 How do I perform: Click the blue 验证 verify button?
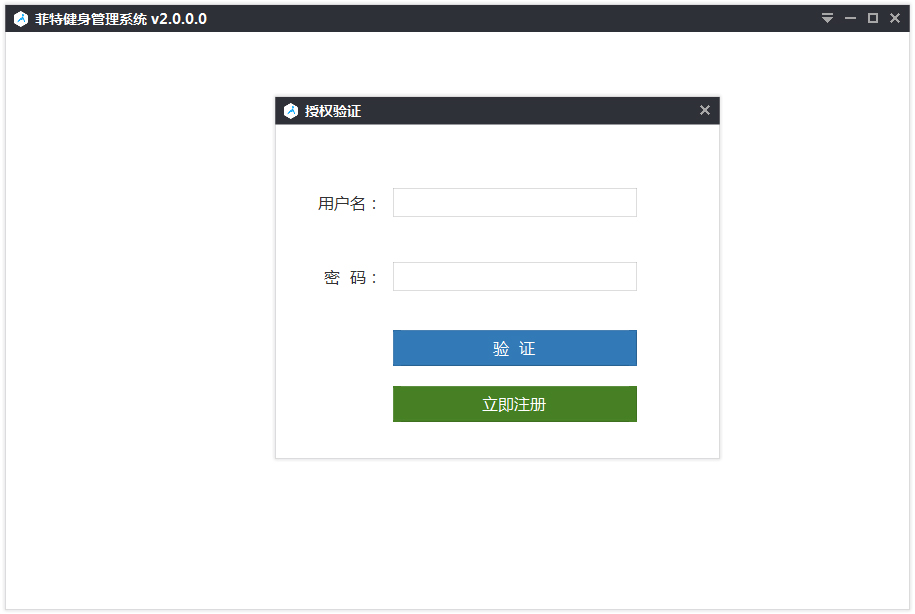515,348
